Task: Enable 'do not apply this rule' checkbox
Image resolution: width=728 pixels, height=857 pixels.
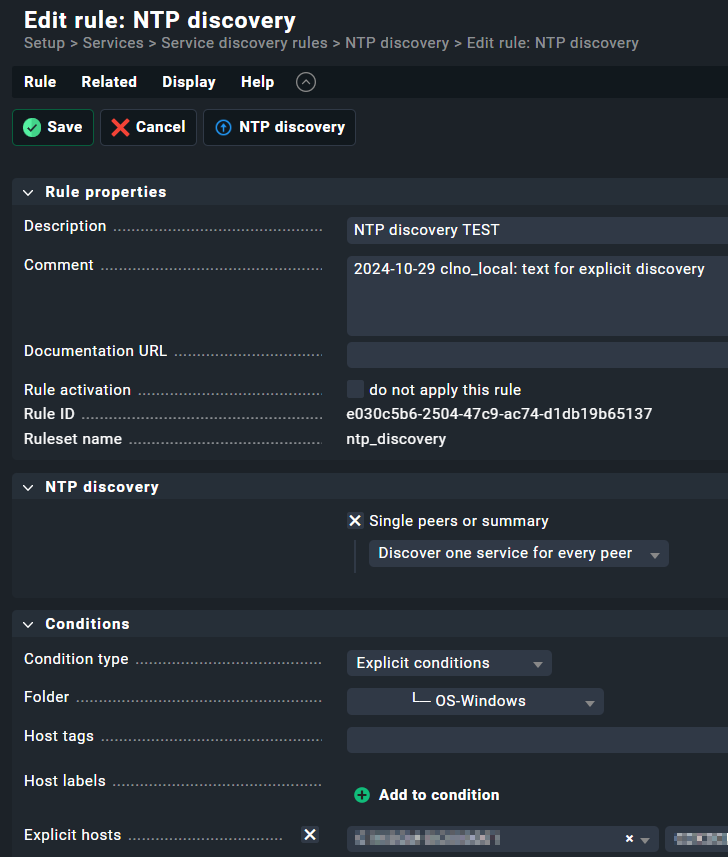Action: tap(355, 390)
